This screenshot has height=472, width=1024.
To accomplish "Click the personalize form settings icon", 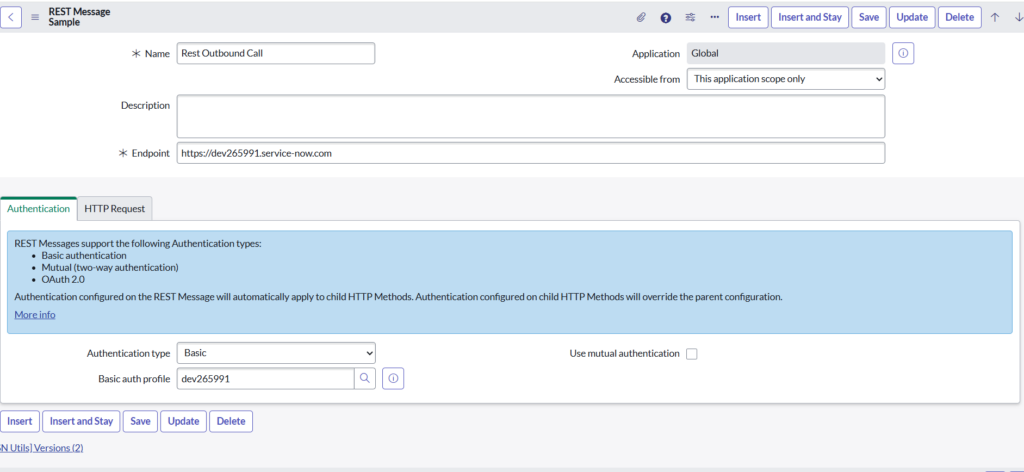I will (690, 17).
